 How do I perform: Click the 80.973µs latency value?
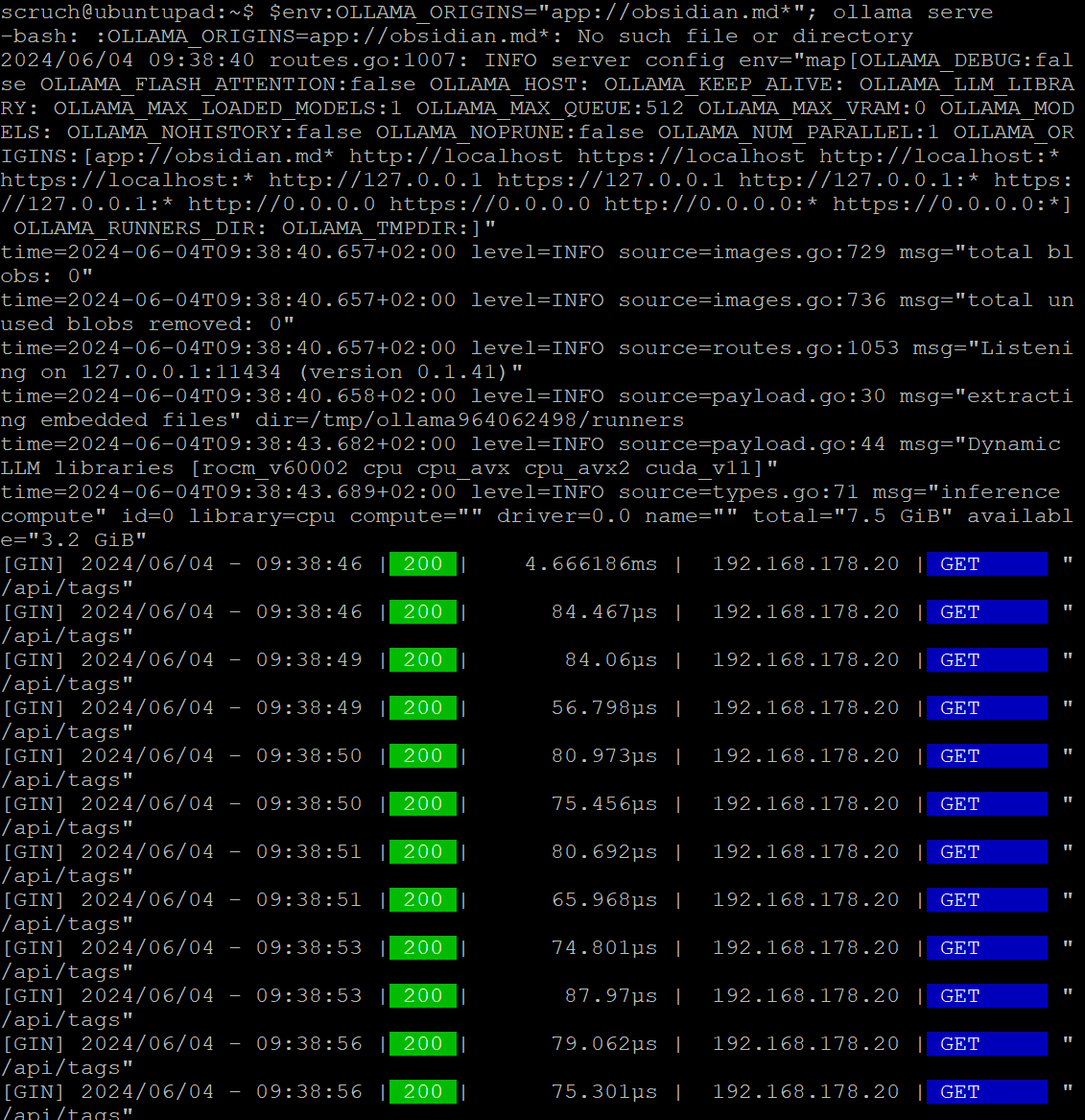point(603,755)
